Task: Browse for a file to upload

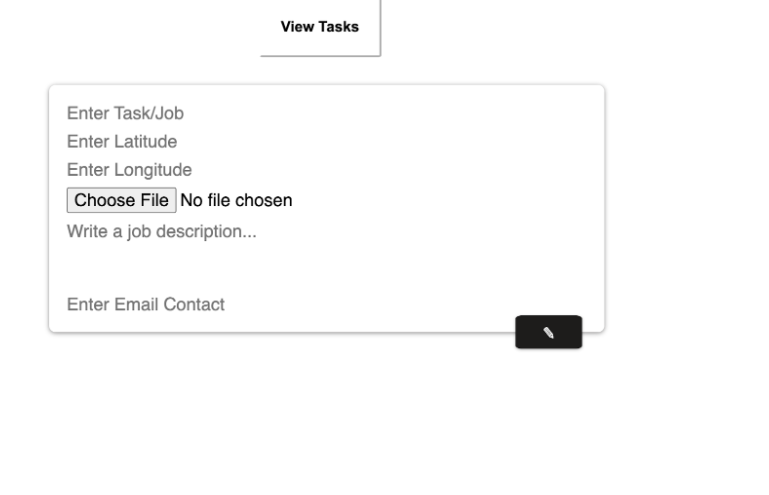Action: pyautogui.click(x=121, y=200)
